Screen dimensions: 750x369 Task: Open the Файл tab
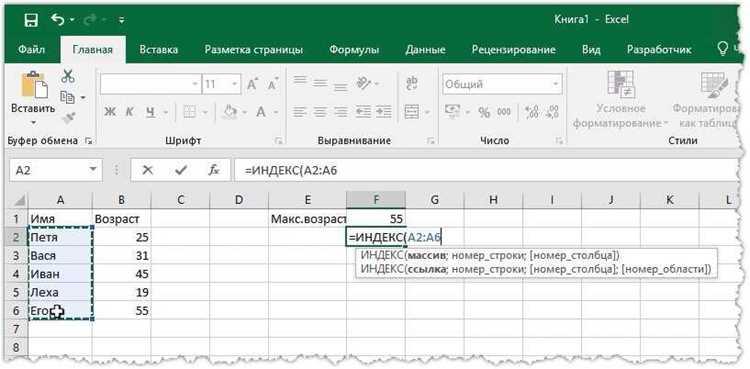pyautogui.click(x=32, y=50)
